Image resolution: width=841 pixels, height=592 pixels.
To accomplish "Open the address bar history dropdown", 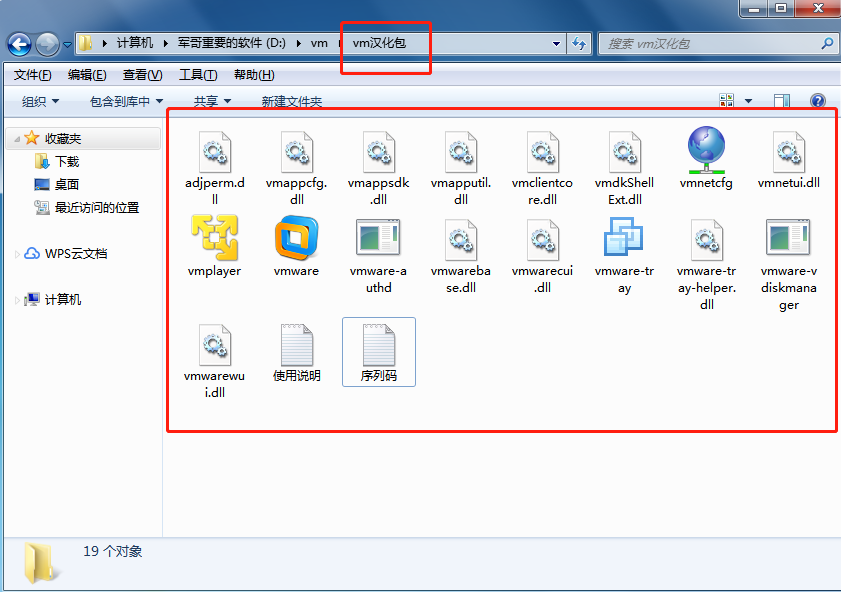I will click(x=557, y=43).
